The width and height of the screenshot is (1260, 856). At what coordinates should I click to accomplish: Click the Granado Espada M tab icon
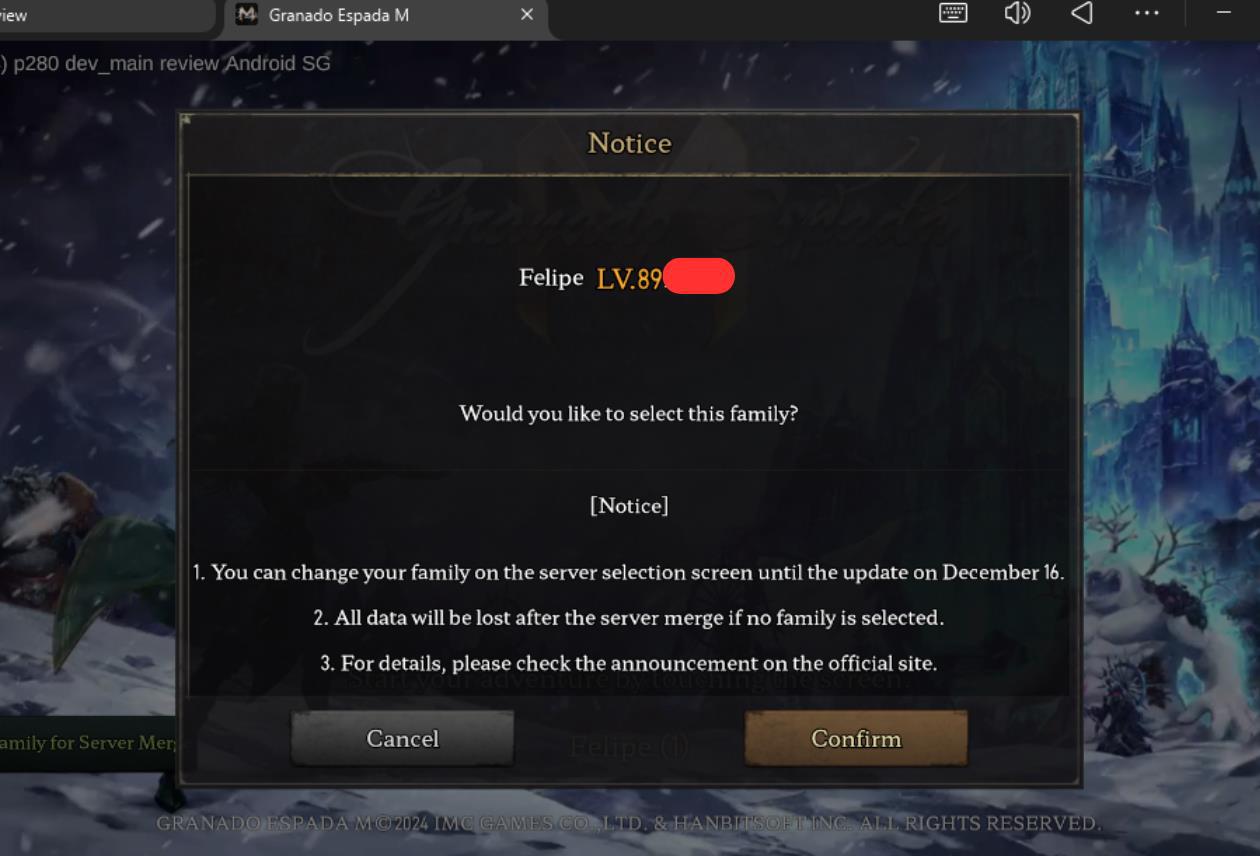pyautogui.click(x=247, y=15)
